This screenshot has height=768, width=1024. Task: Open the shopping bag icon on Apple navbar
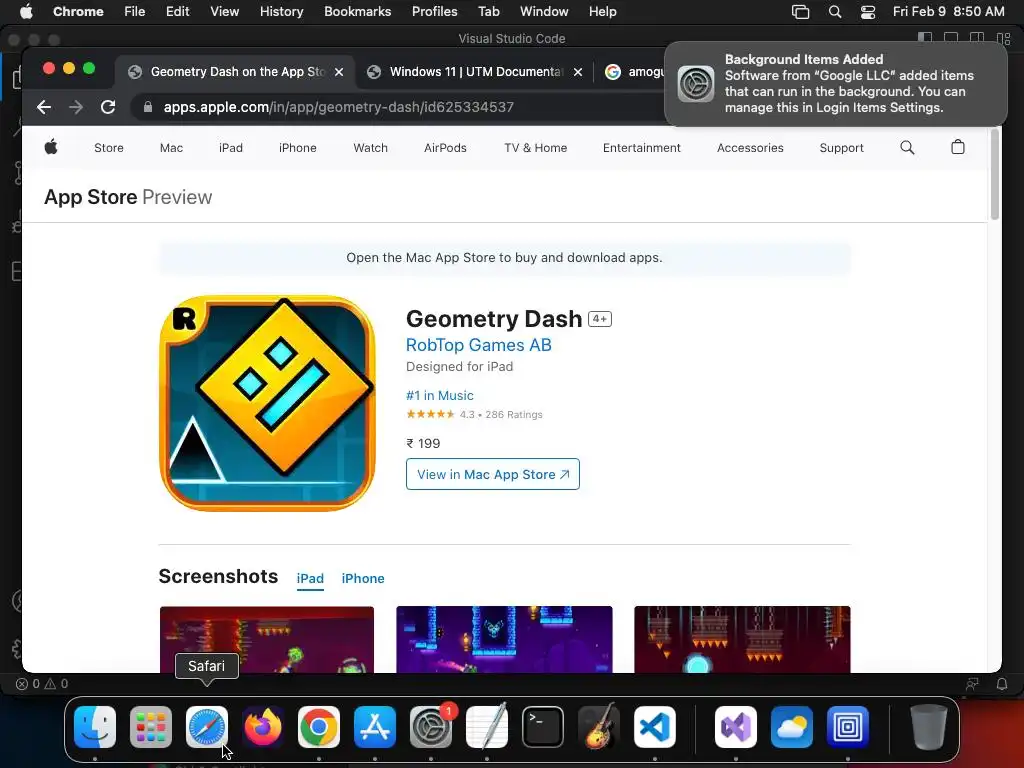(x=957, y=147)
